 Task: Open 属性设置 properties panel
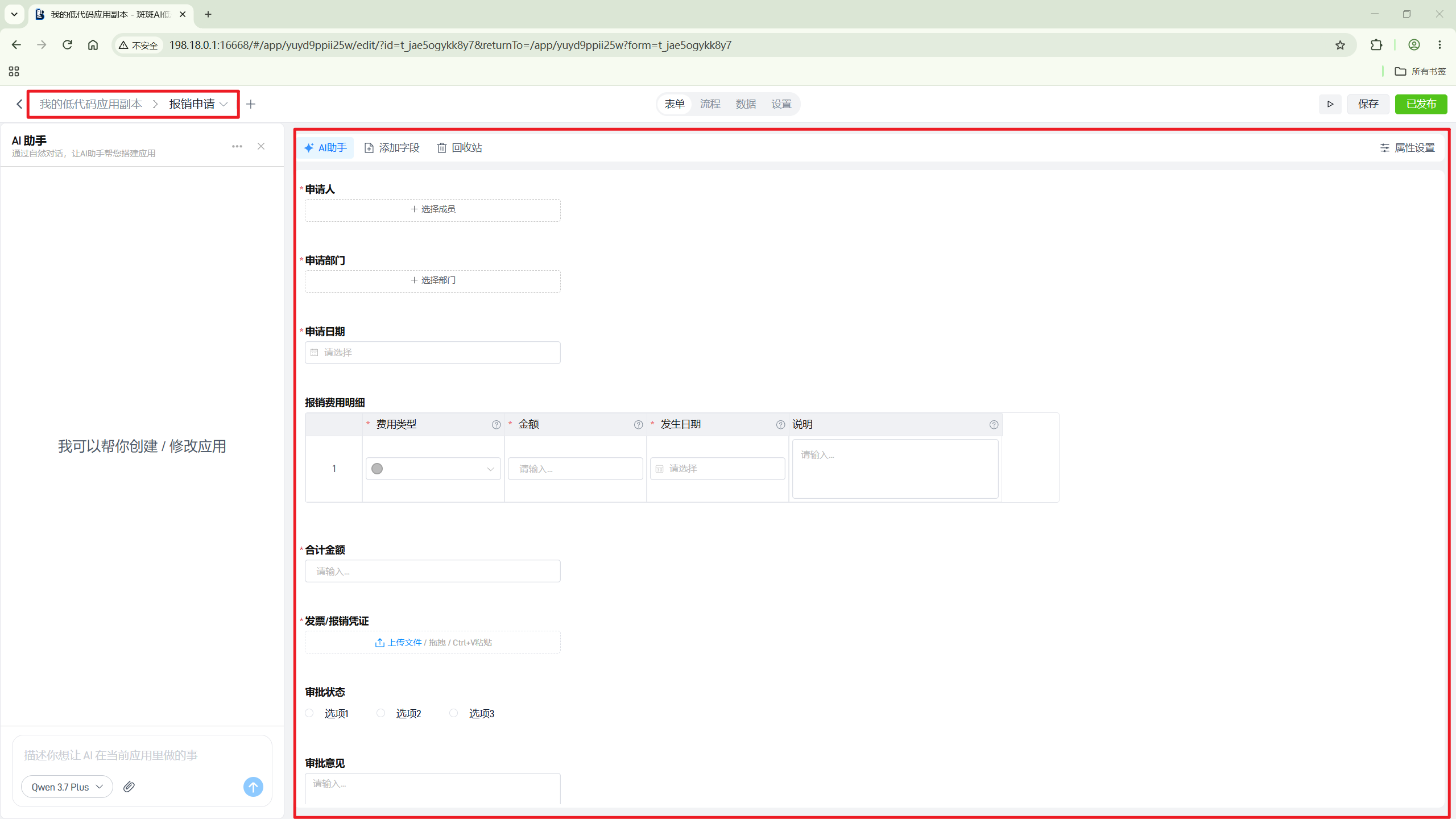tap(1407, 148)
